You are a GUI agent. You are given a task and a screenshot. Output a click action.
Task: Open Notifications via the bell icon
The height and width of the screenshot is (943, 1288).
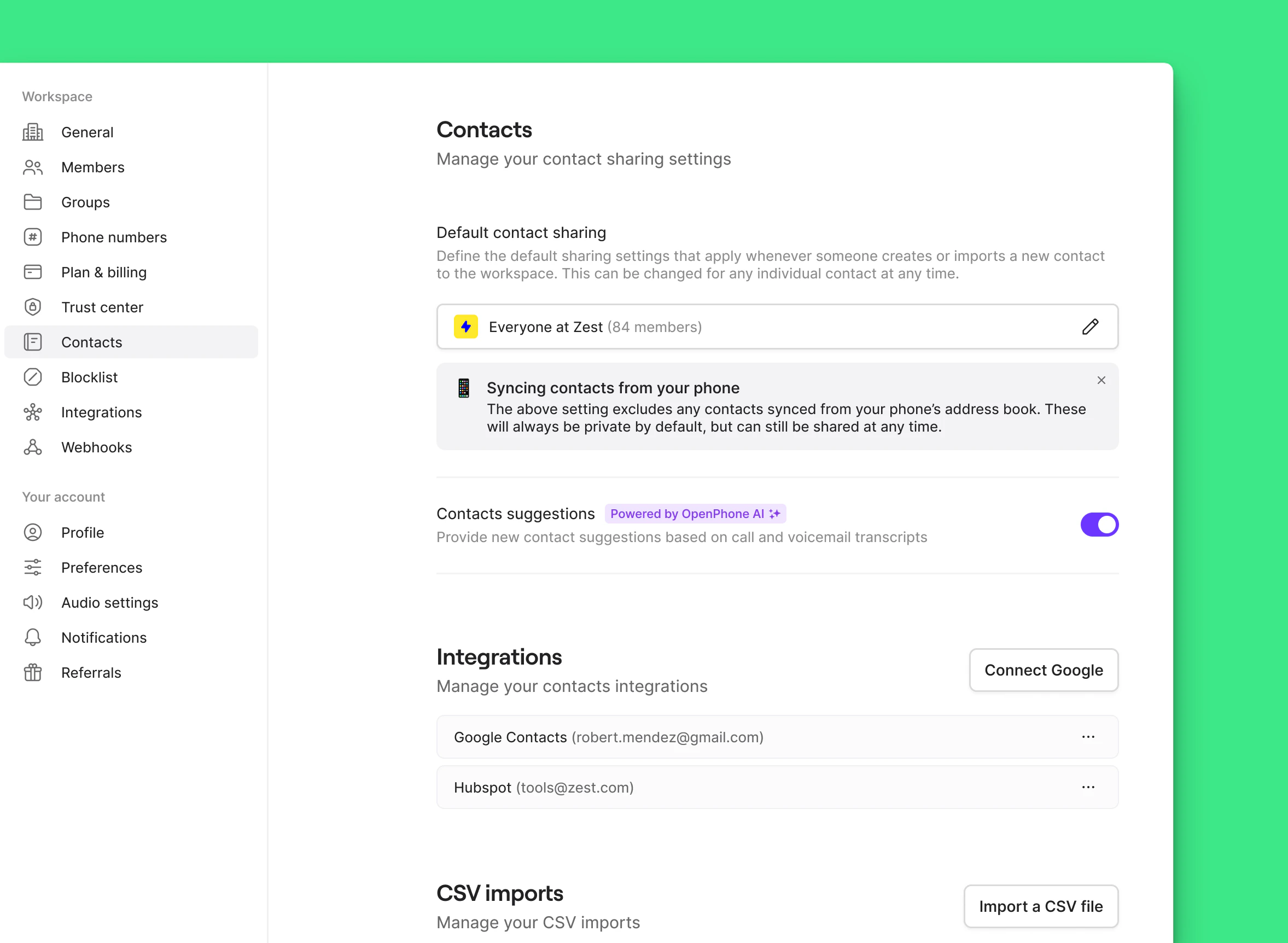coord(32,637)
